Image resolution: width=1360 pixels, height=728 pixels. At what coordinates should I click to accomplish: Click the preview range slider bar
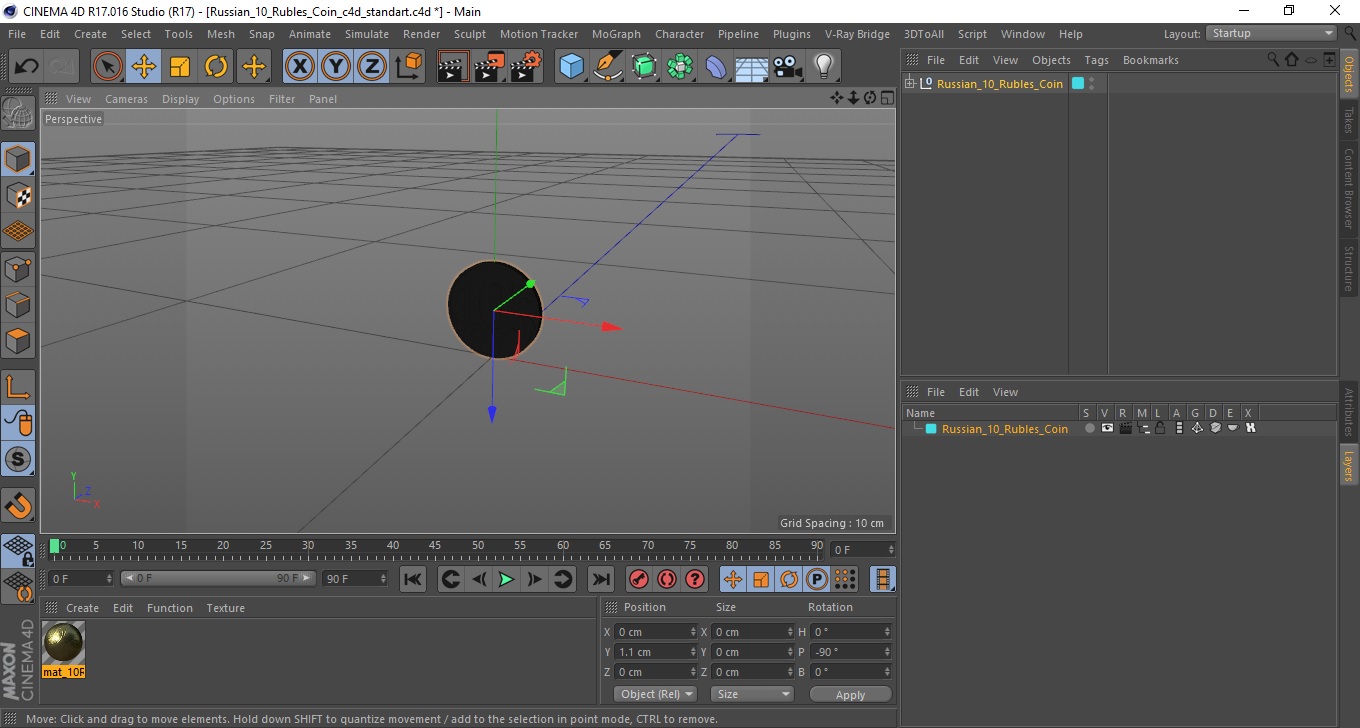click(218, 579)
